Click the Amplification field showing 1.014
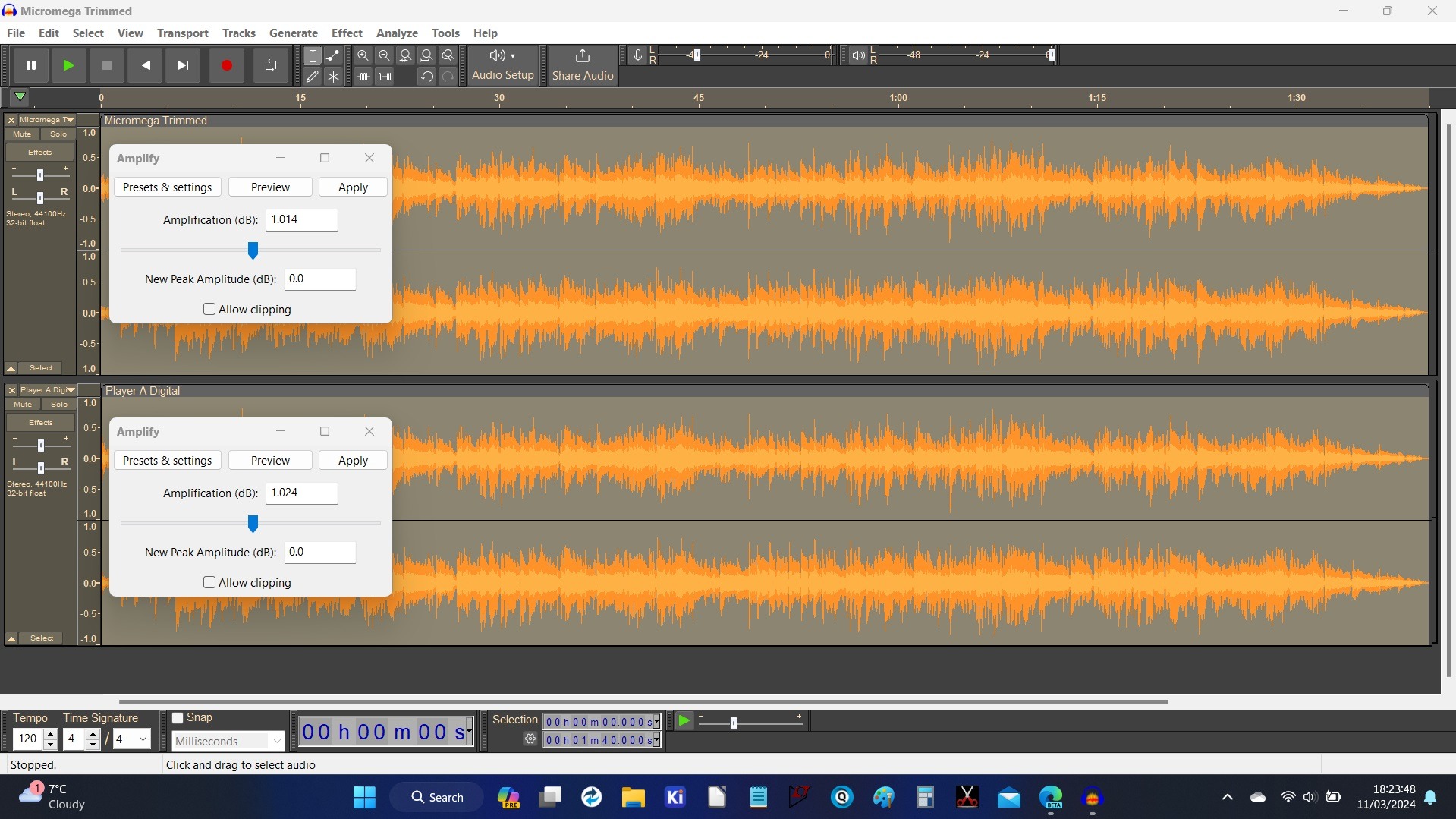The height and width of the screenshot is (819, 1456). pos(301,219)
